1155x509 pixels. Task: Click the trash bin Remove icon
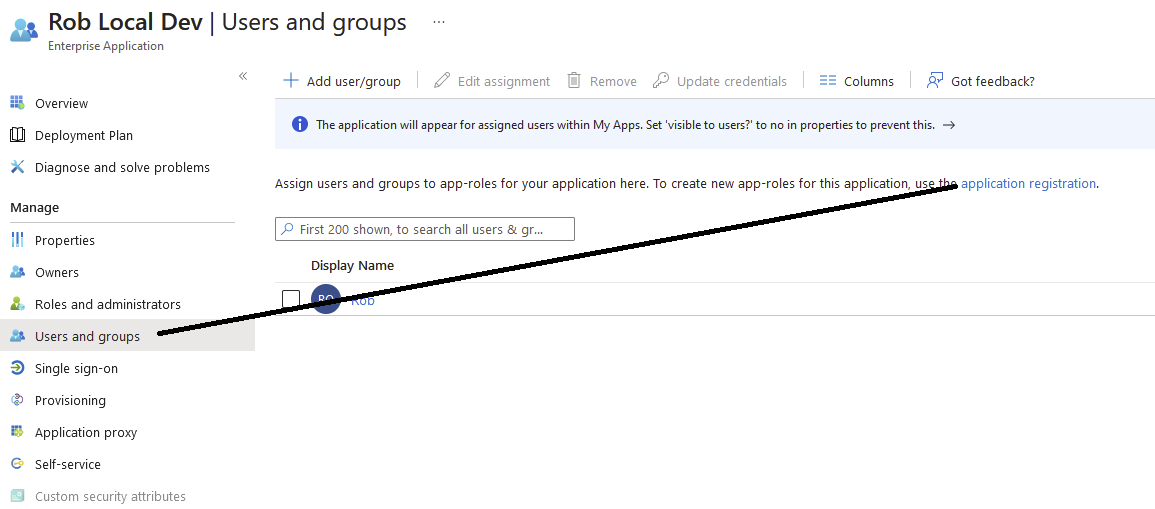tap(575, 80)
